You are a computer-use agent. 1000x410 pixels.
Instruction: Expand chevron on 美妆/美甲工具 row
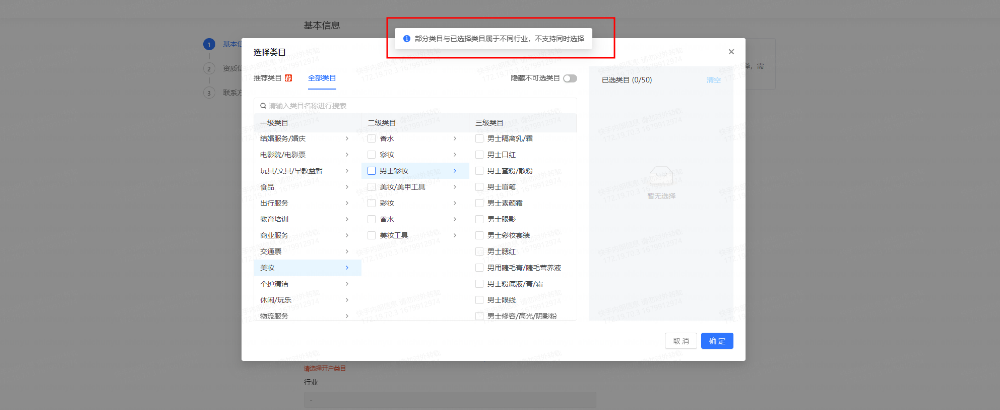pyautogui.click(x=455, y=187)
